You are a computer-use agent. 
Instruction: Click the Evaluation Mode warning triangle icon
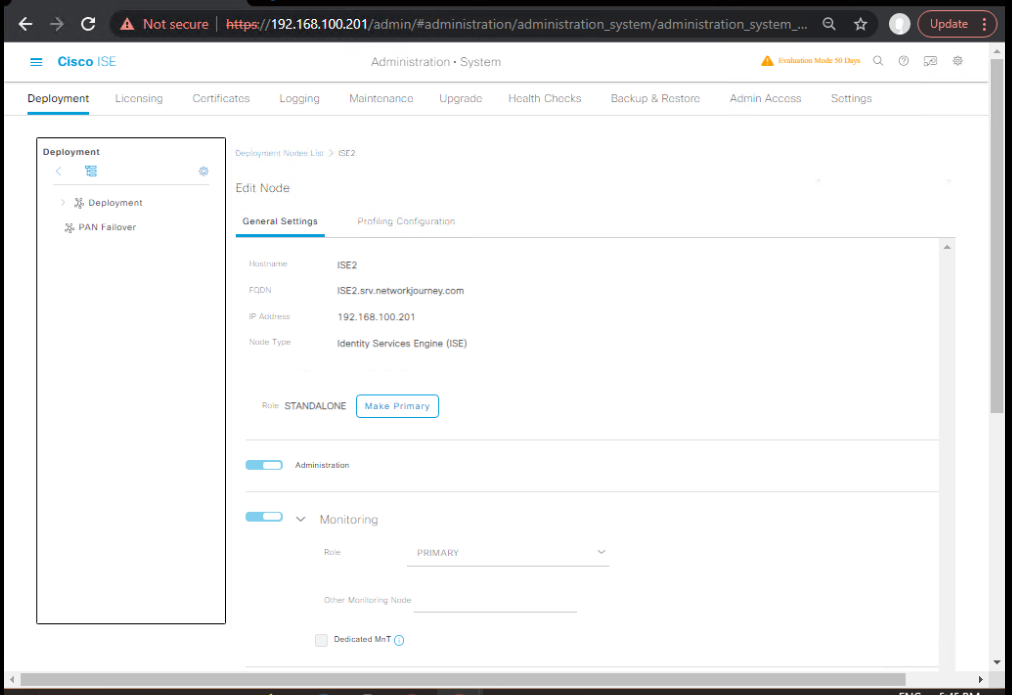click(x=767, y=61)
